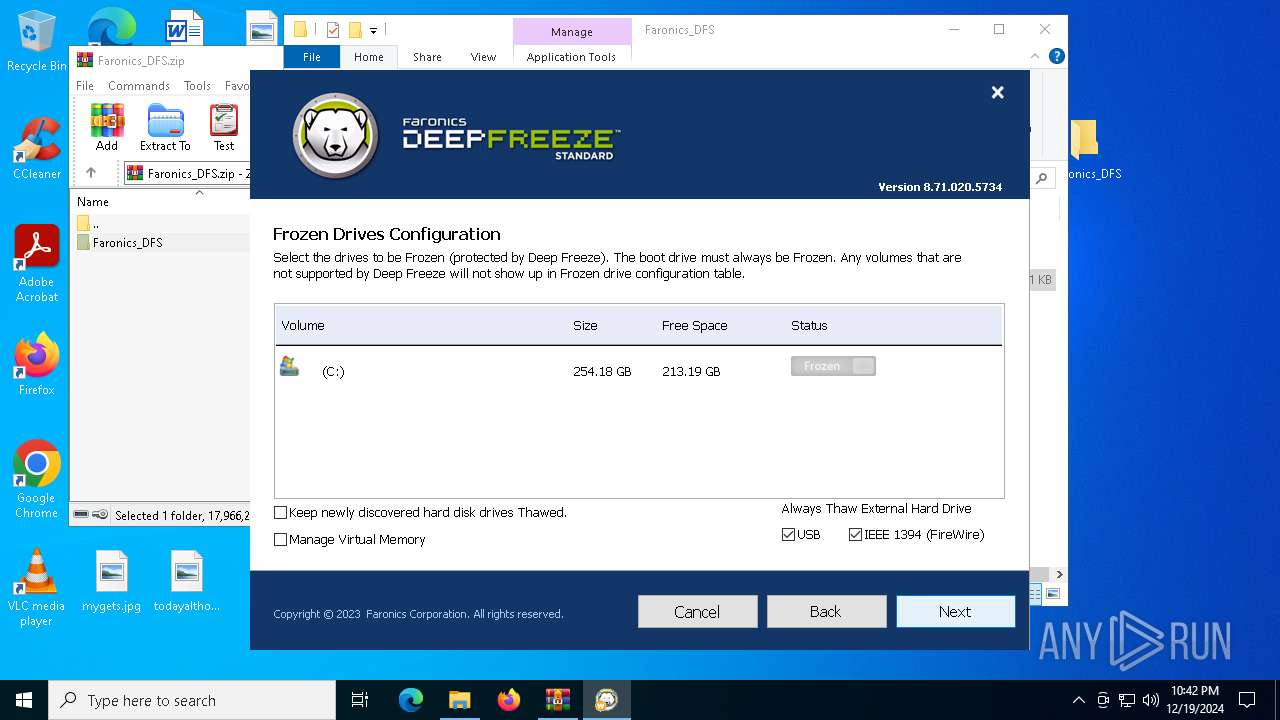1280x720 pixels.
Task: Open Application Tools tab in File Explorer
Action: tap(571, 57)
